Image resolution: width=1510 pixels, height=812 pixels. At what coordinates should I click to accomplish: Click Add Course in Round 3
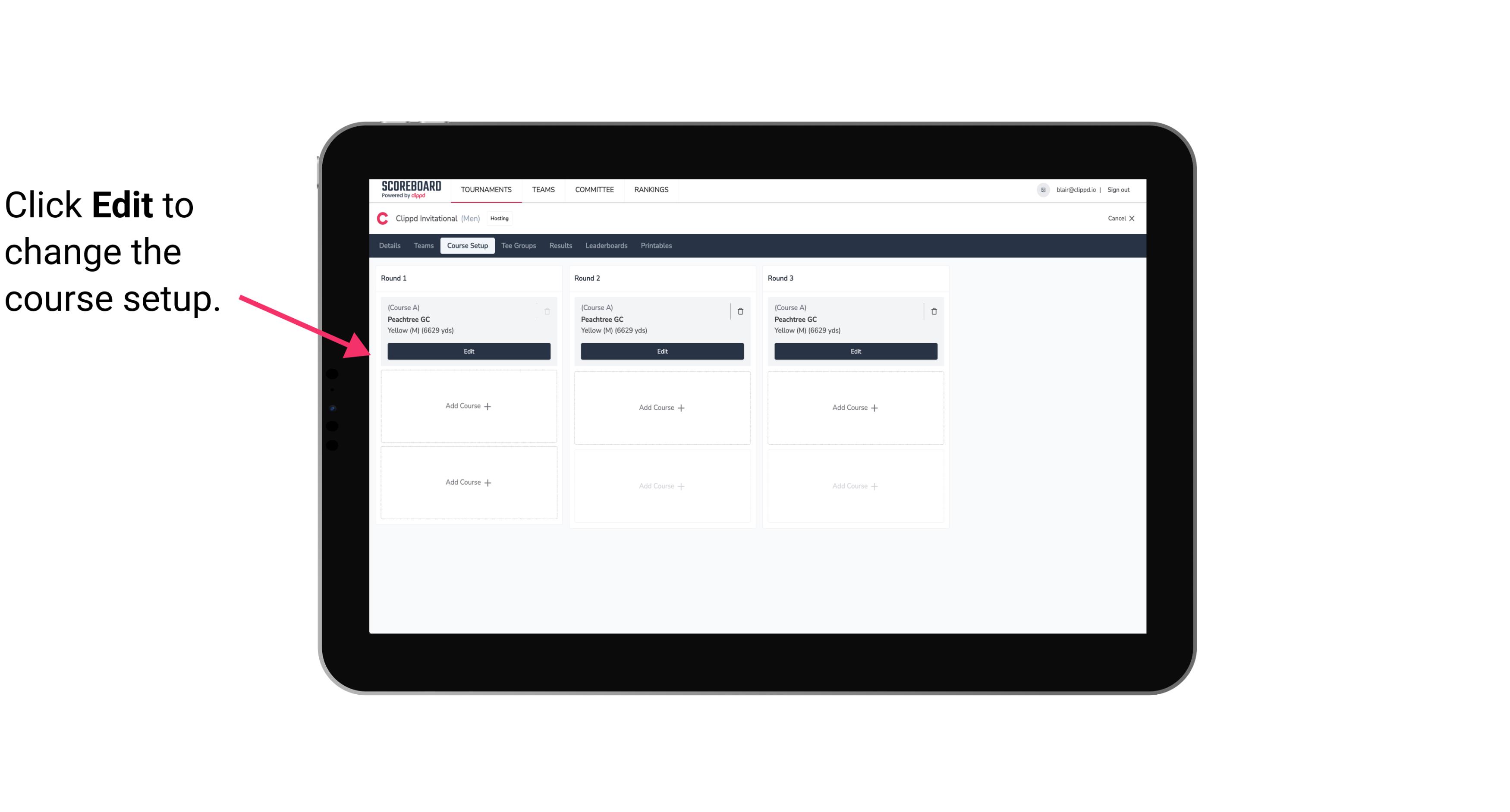click(x=855, y=407)
